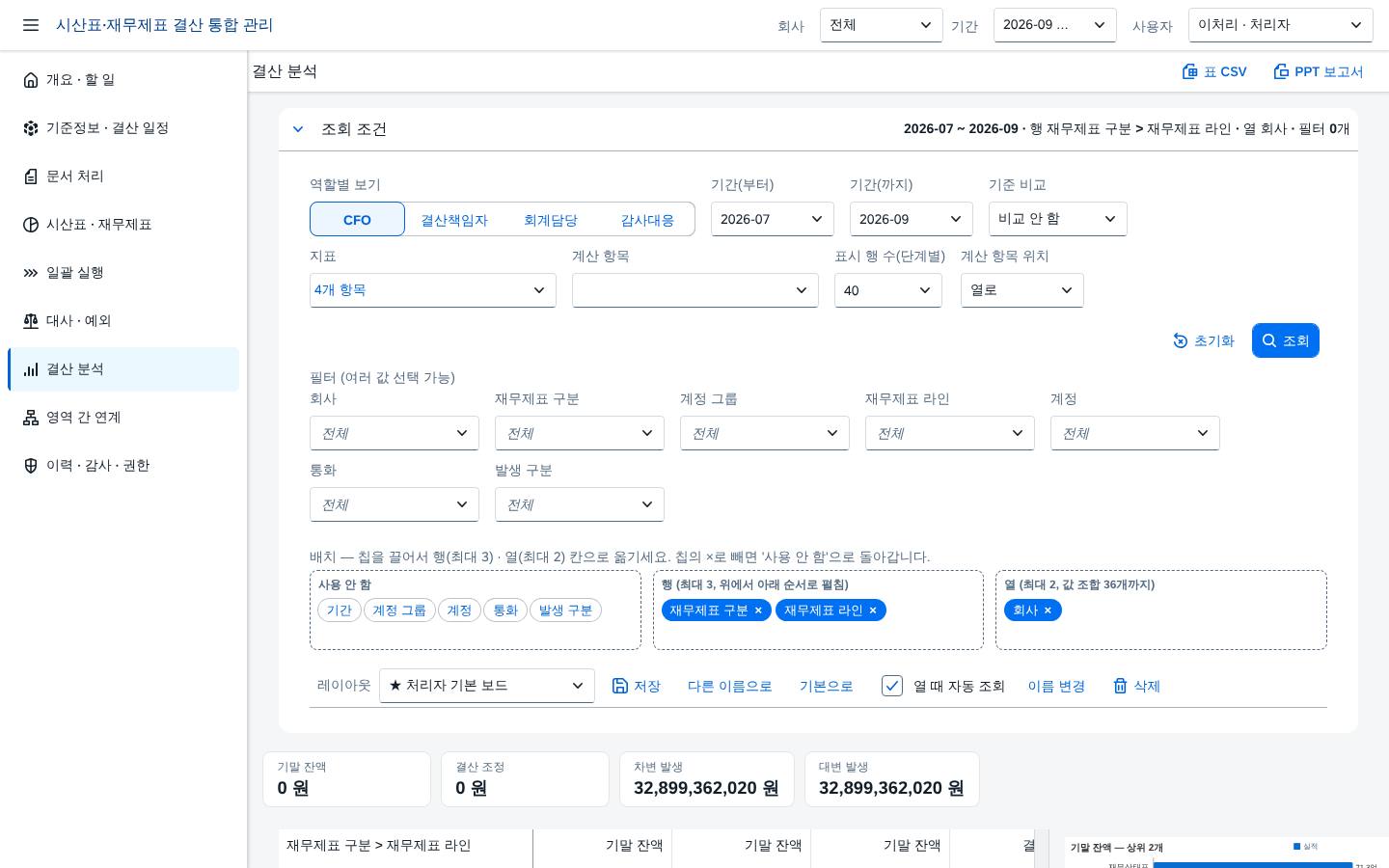
Task: Switch role view to 결산책임자
Action: click(454, 219)
